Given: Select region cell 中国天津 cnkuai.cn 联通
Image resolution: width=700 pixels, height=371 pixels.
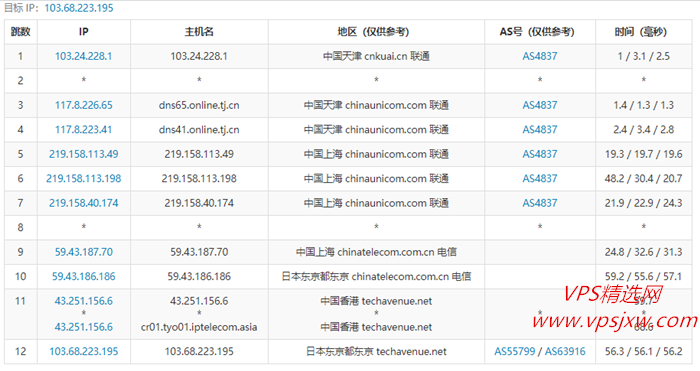Looking at the screenshot, I should (x=376, y=56).
